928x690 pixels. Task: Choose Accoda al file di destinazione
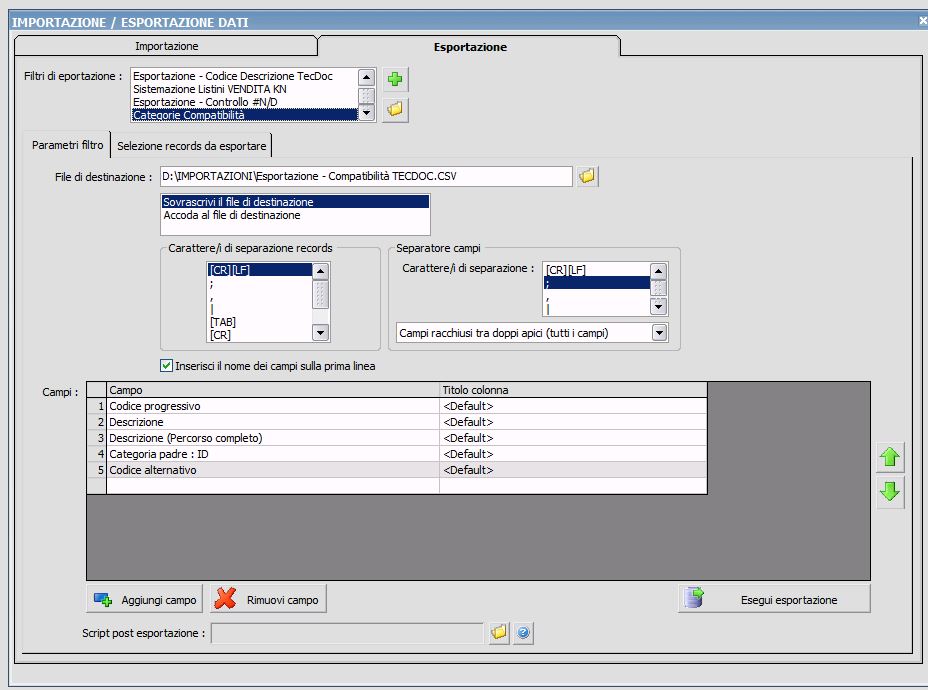click(295, 215)
